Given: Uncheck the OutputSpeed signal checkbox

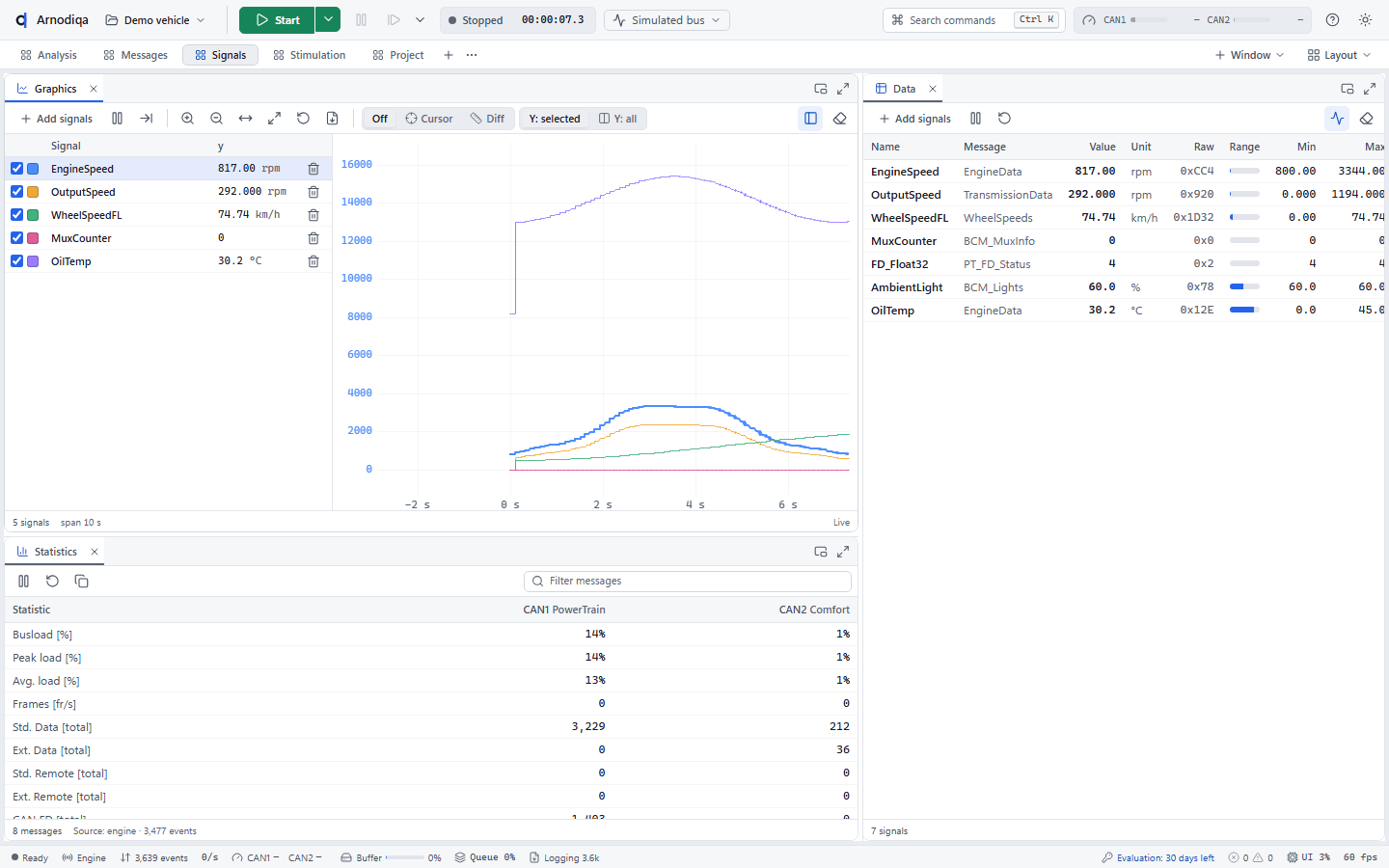Looking at the screenshot, I should [17, 192].
